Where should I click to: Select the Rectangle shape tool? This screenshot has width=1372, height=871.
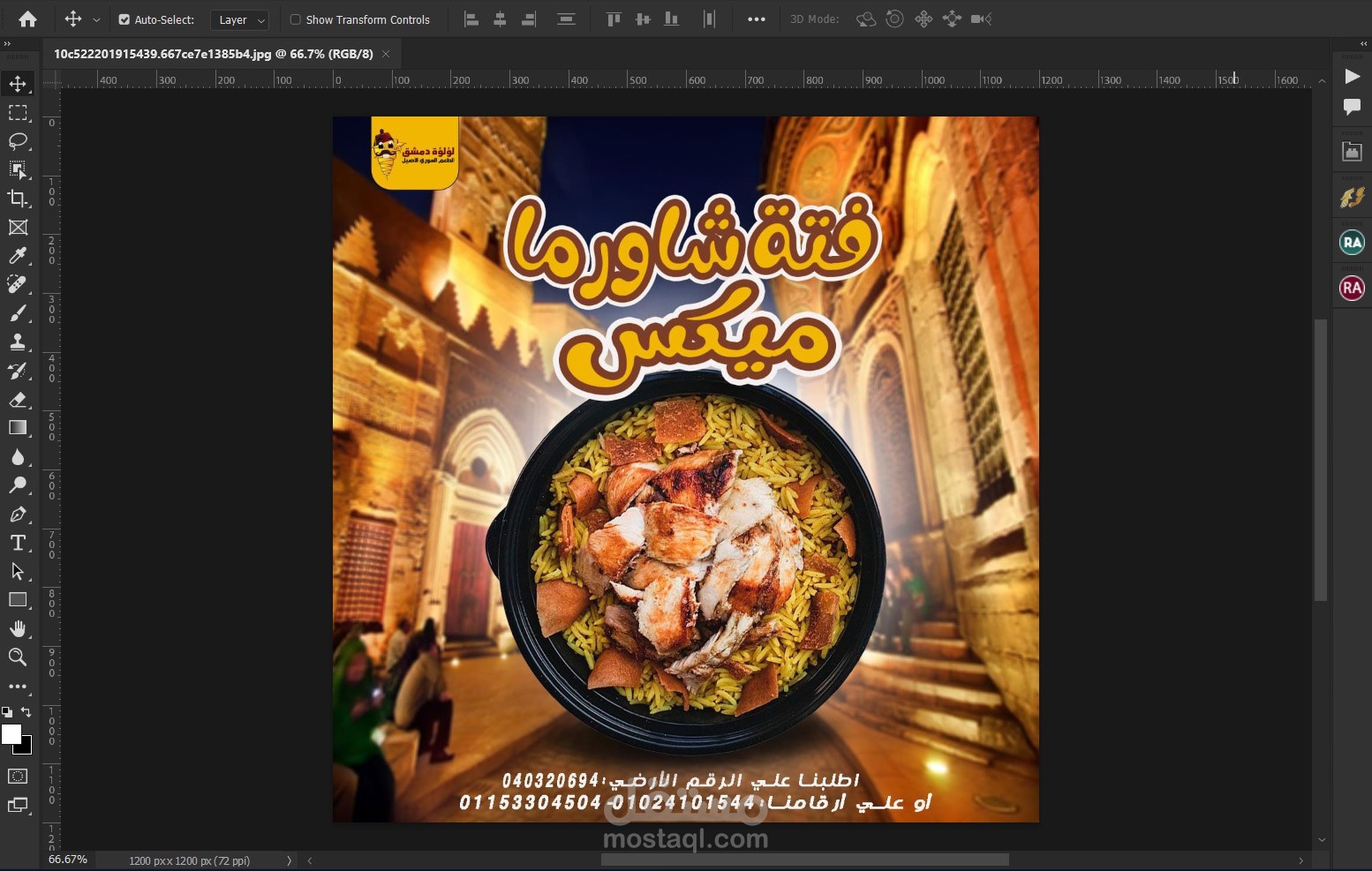coord(18,600)
